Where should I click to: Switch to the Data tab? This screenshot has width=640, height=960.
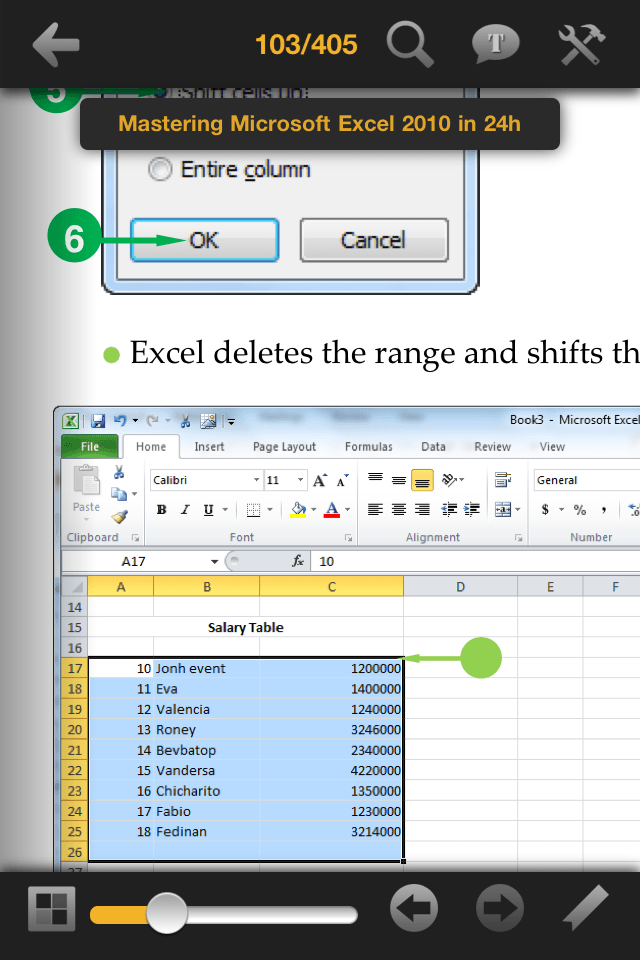click(x=433, y=446)
